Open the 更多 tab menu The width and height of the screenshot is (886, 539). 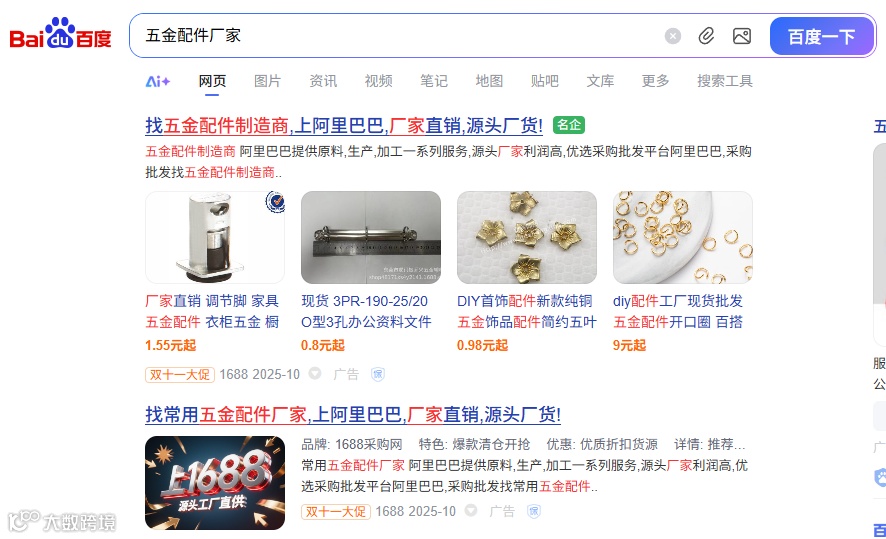pos(655,81)
